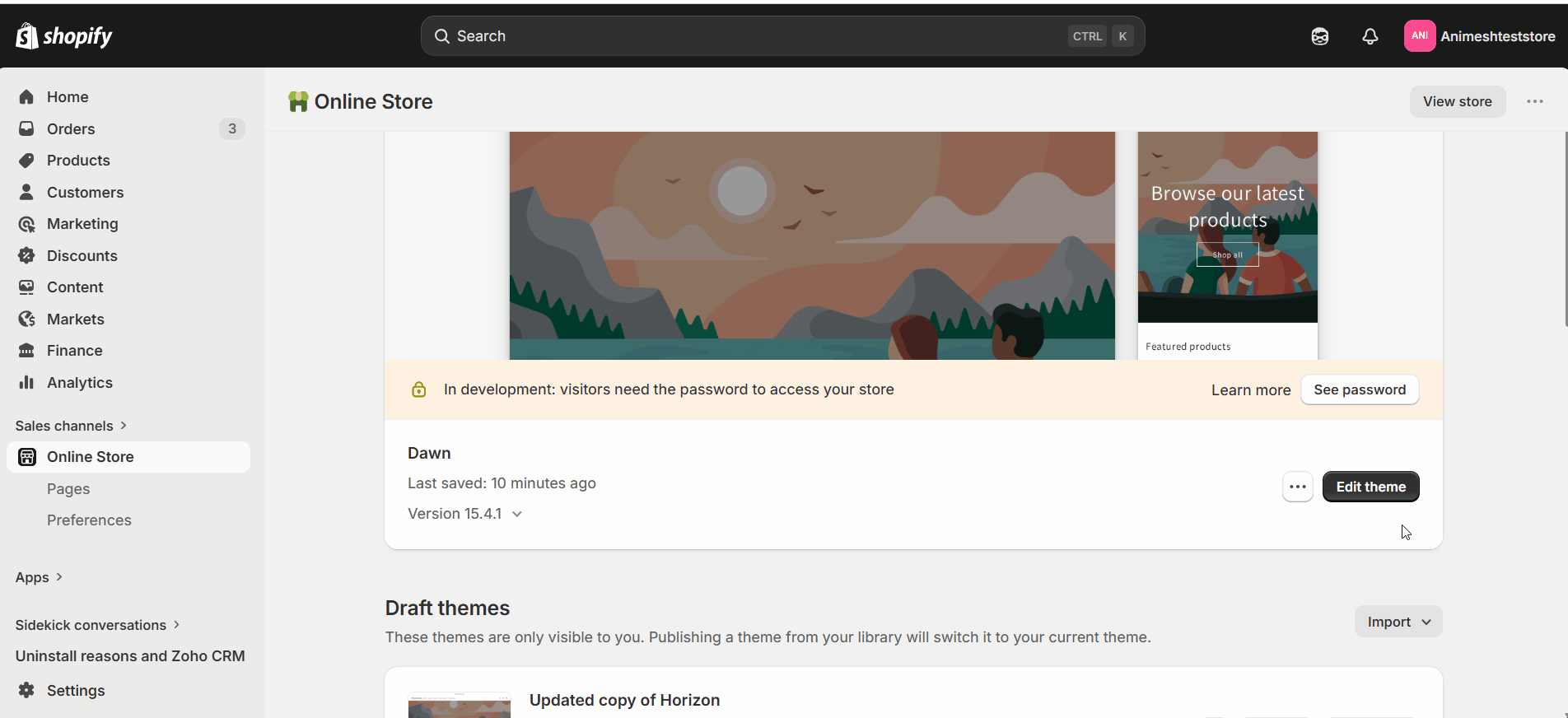The image size is (1568, 718).
Task: Click the Updated copy of Horizon thumbnail
Action: 460,705
